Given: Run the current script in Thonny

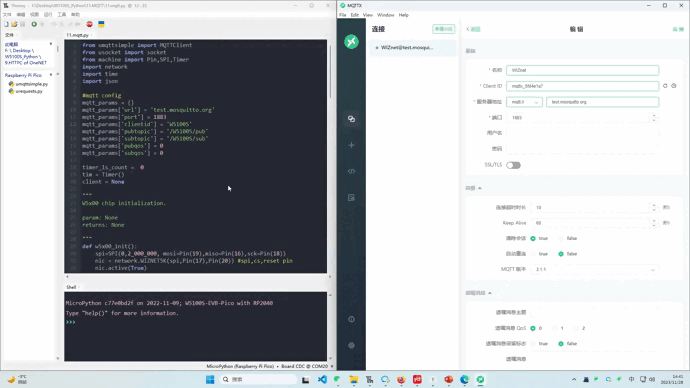Looking at the screenshot, I should tap(34, 24).
